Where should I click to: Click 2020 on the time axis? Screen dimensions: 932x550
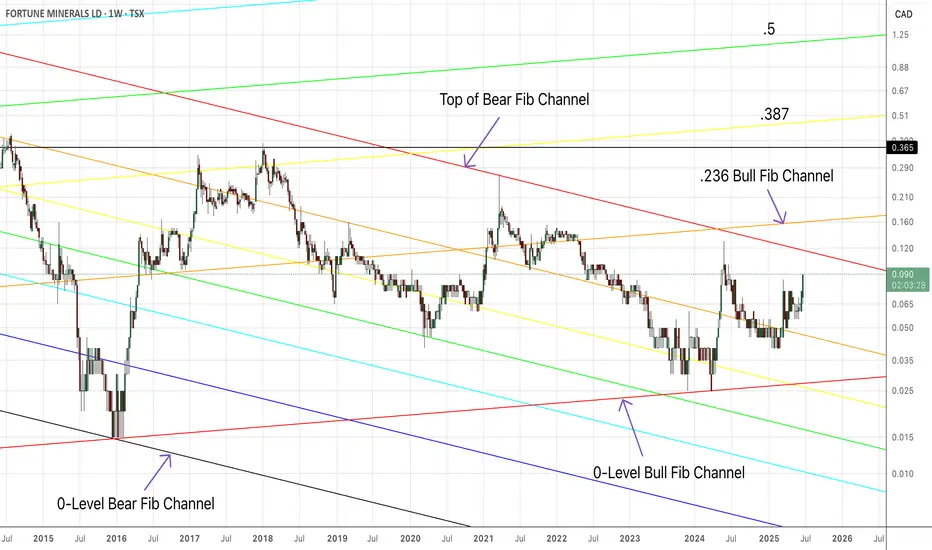[410, 539]
